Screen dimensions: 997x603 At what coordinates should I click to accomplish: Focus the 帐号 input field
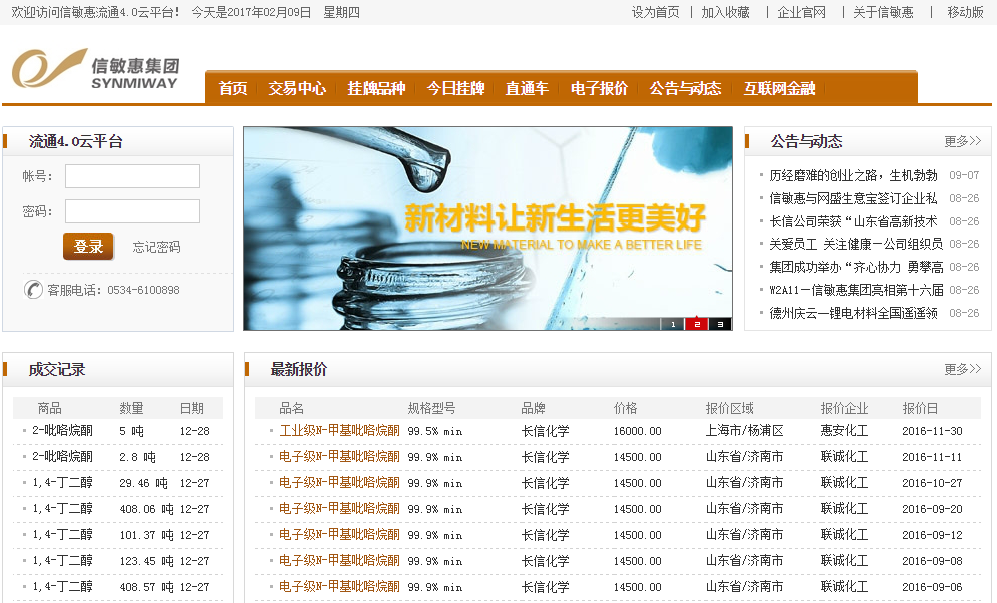pyautogui.click(x=132, y=176)
